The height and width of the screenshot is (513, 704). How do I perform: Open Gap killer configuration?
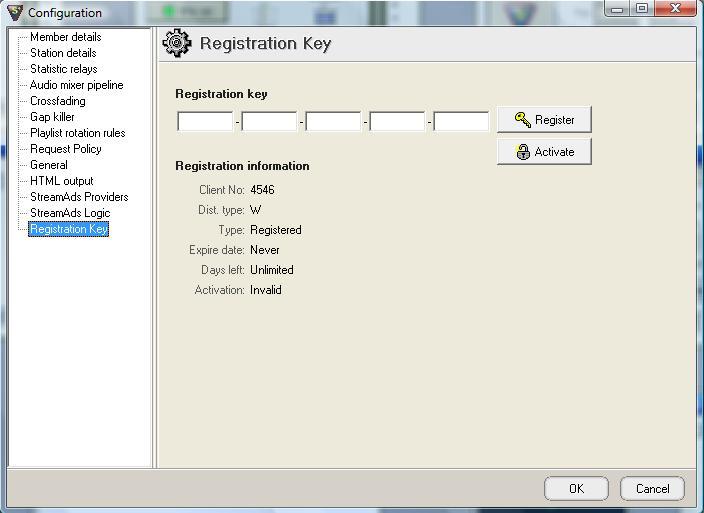click(x=52, y=117)
